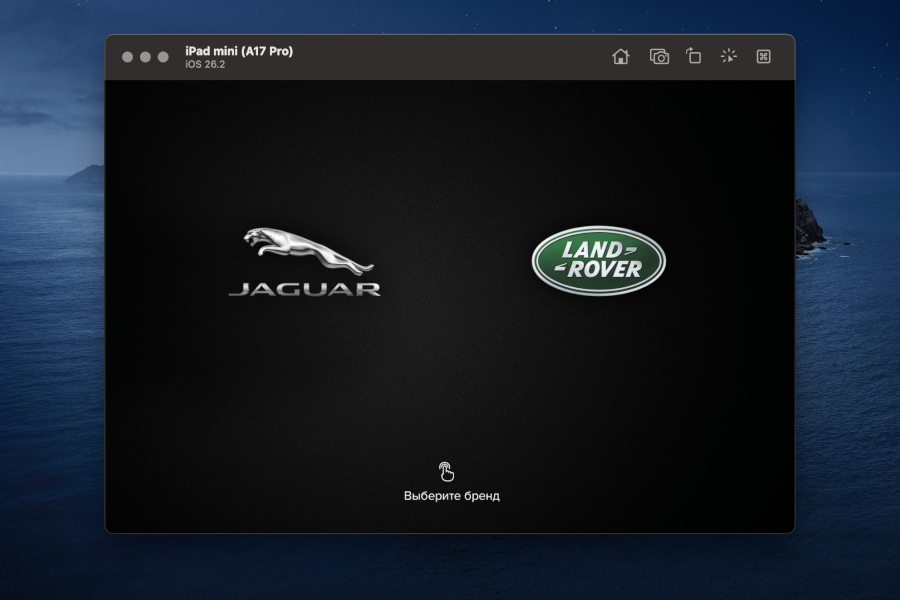Screen dimensions: 900x600
Task: Enable touch pointer using the cursor spark icon
Action: point(728,57)
